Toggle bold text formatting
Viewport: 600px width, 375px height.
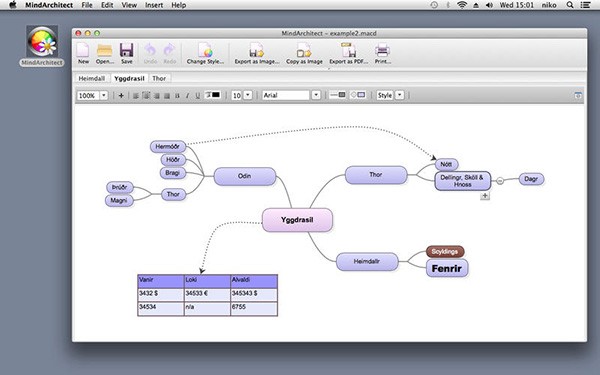point(177,96)
